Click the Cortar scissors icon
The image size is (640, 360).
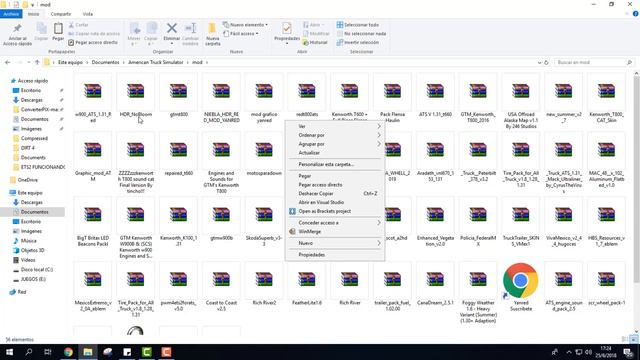71,25
